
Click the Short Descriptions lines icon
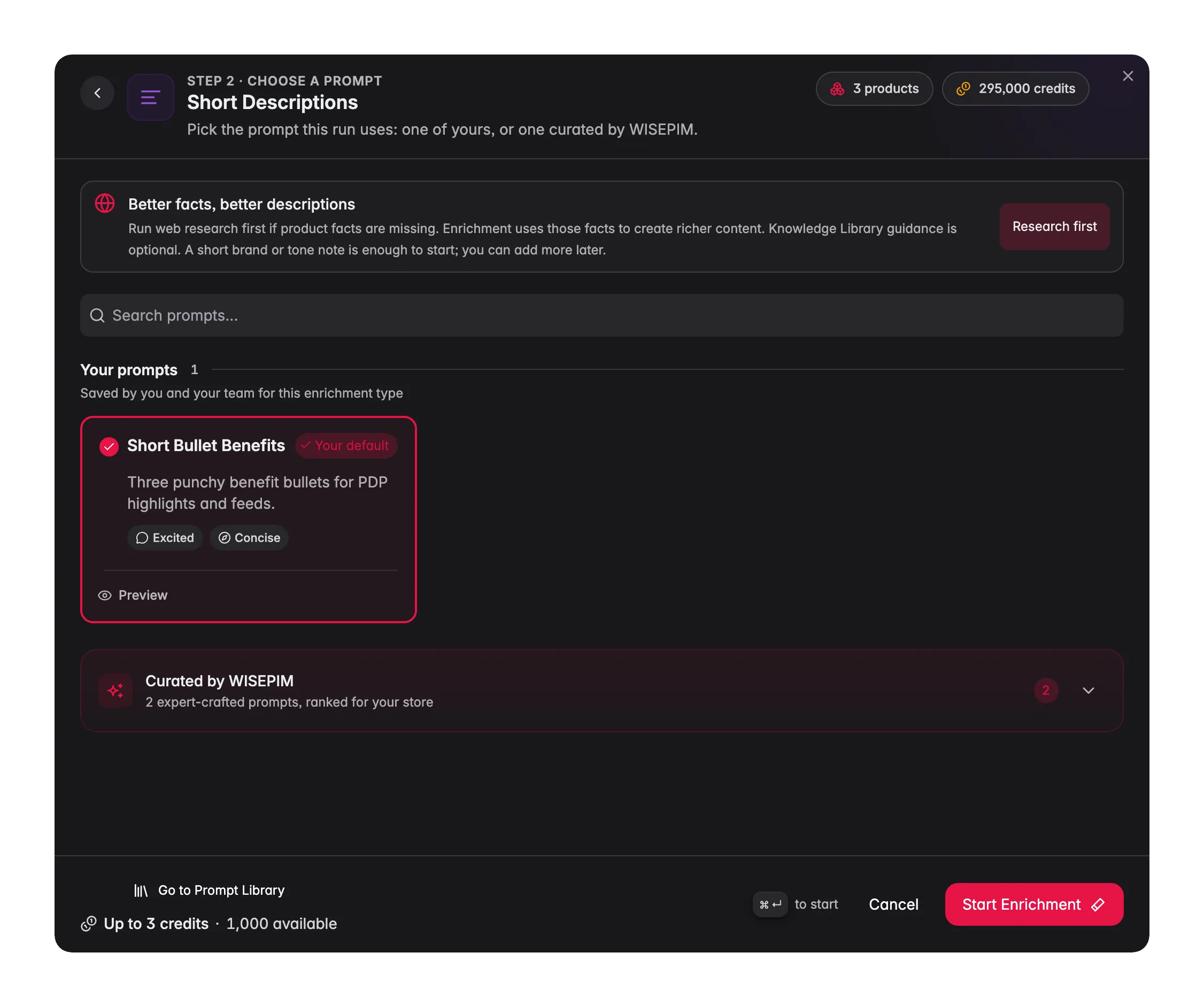[150, 97]
